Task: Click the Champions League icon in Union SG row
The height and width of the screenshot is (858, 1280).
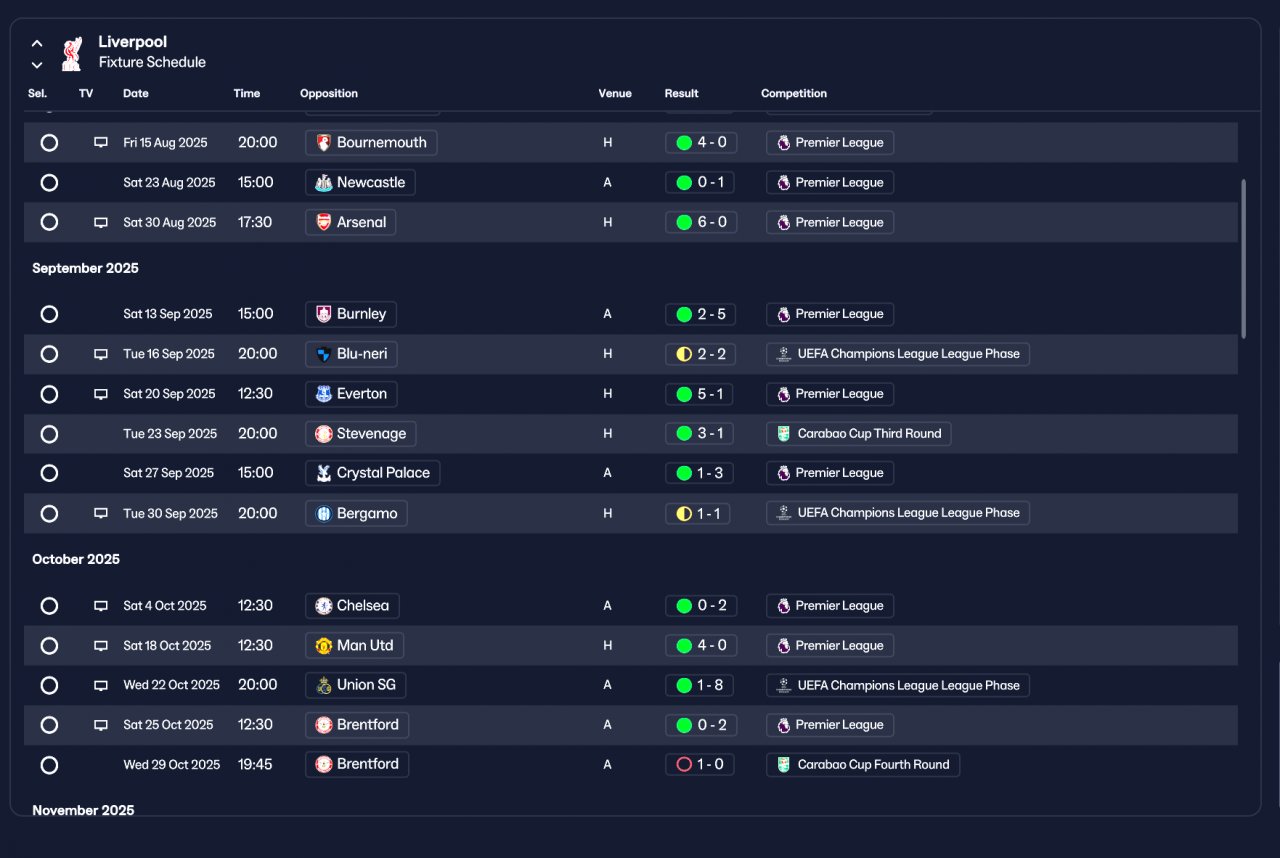Action: coord(784,686)
